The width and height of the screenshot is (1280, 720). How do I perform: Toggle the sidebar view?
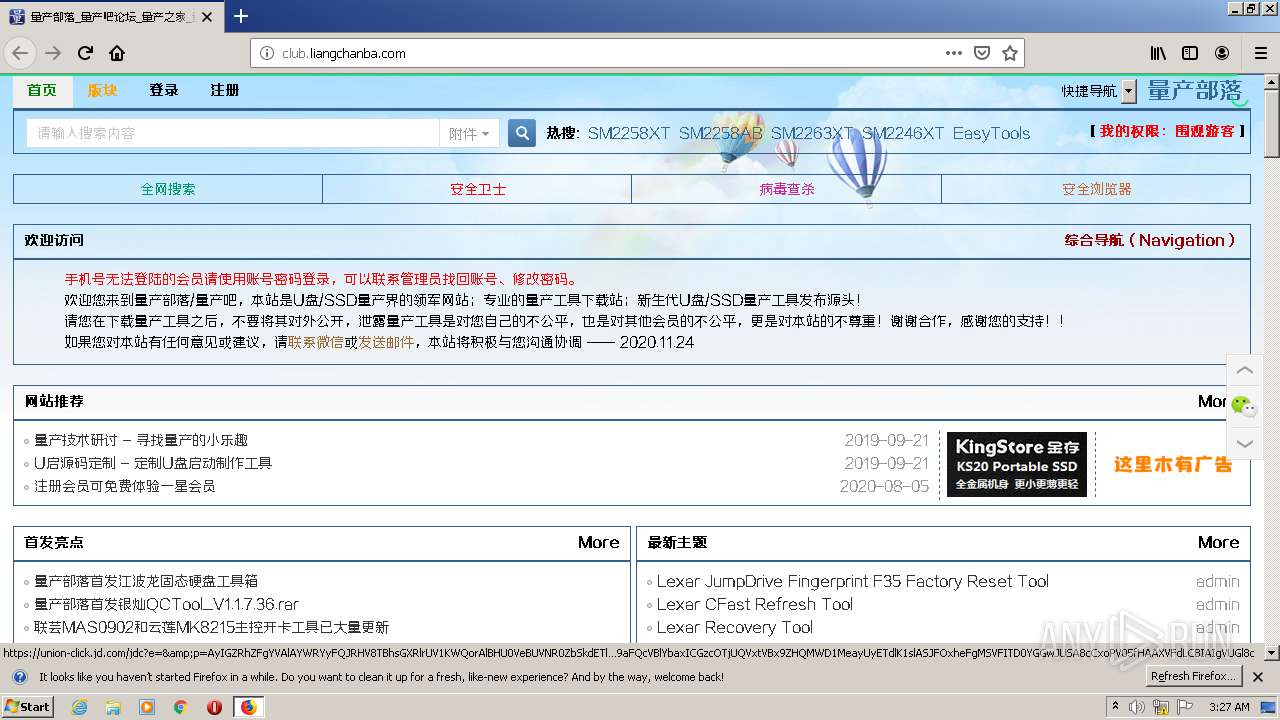1190,53
